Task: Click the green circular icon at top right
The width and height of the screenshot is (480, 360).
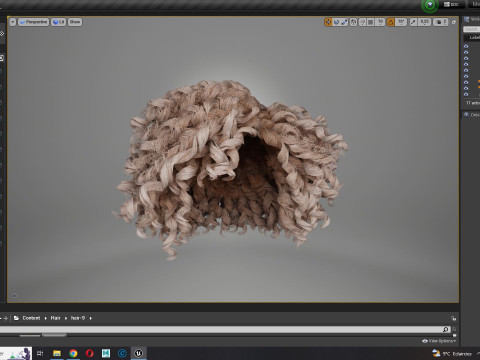Action: [430, 5]
